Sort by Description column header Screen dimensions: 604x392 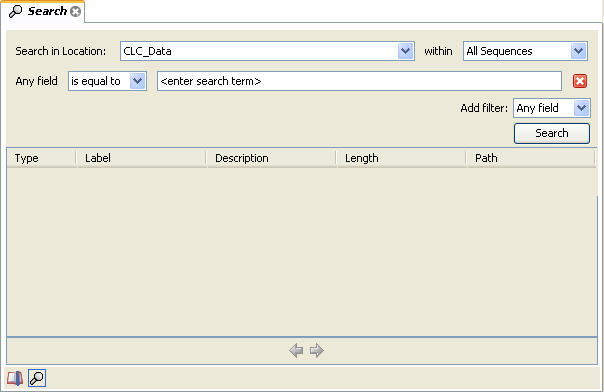(272, 158)
